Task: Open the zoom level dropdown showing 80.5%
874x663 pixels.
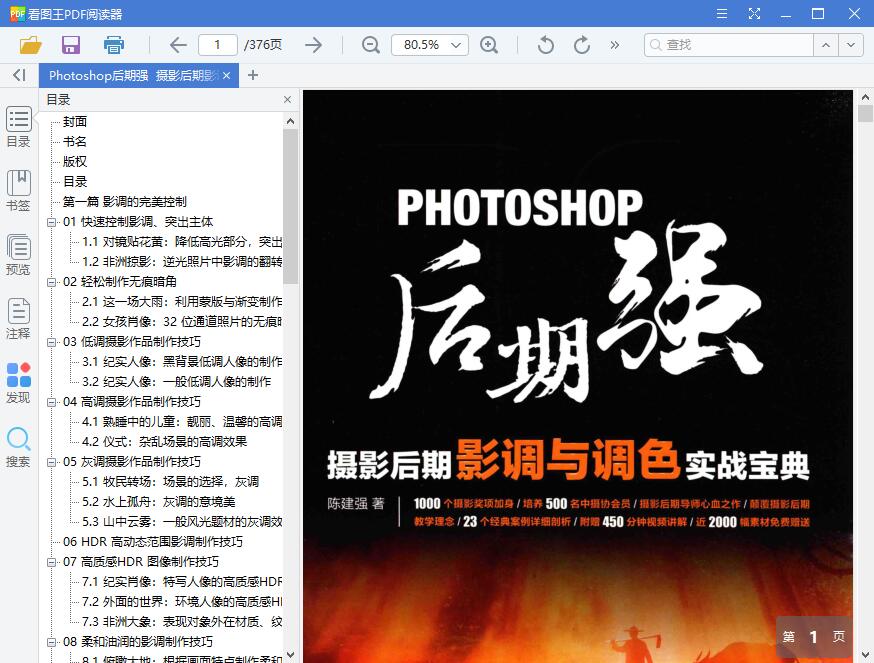Action: point(431,45)
